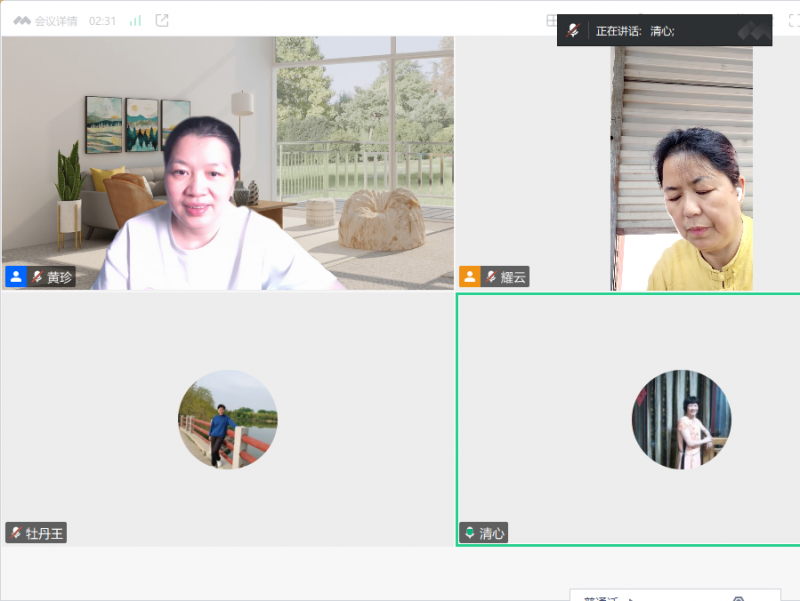Toggle 耀云's muted microphone indicator
Image resolution: width=800 pixels, height=601 pixels.
tap(491, 277)
